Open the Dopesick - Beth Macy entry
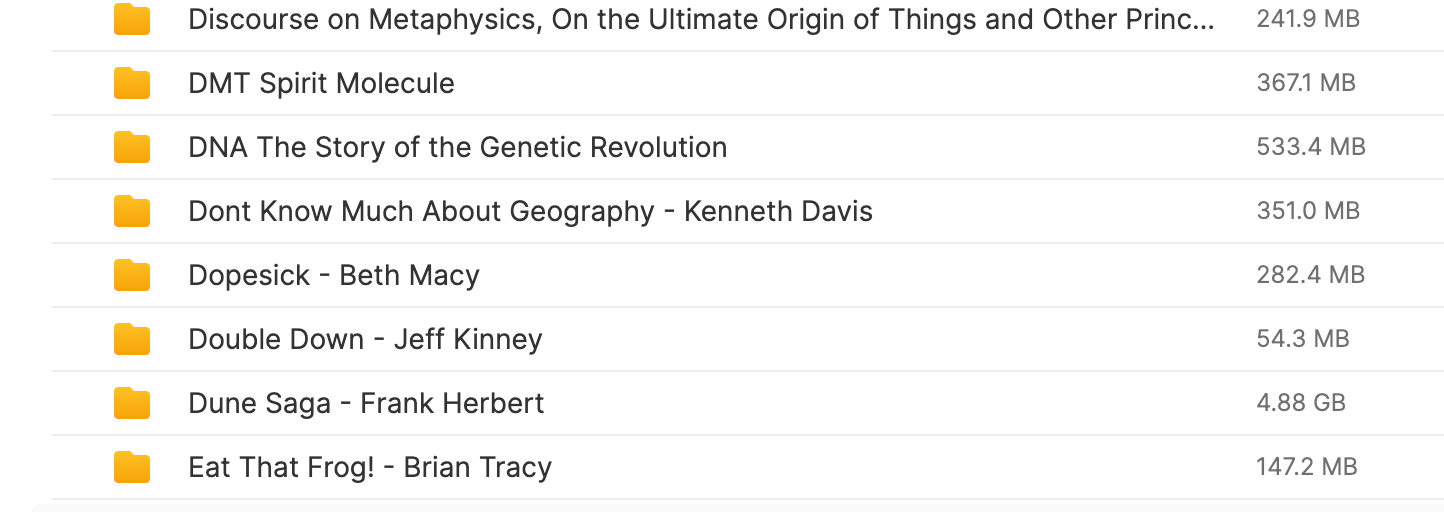Screen dimensions: 1444x512 pos(334,275)
